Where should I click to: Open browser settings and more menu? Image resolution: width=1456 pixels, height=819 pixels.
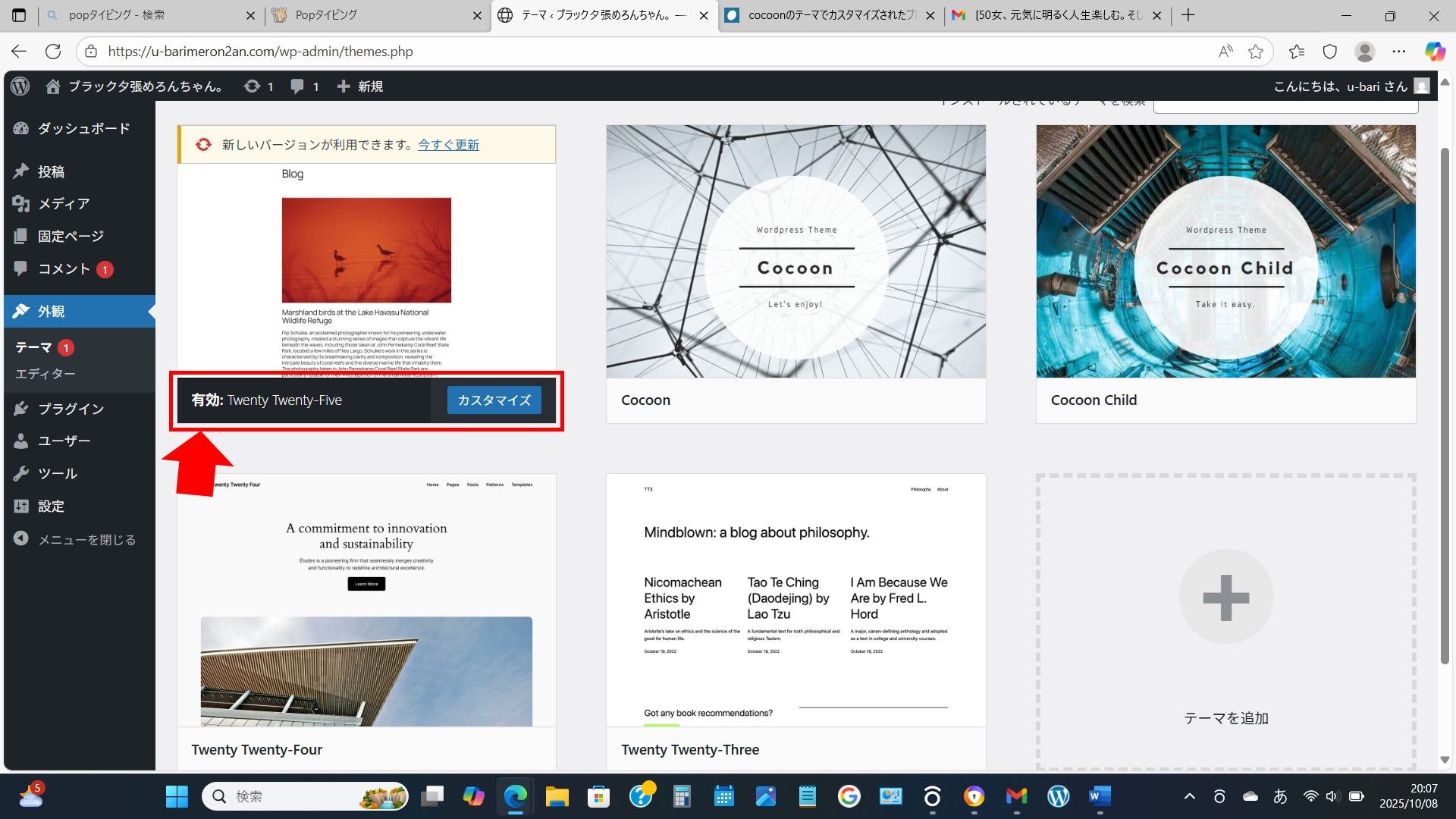coord(1398,52)
